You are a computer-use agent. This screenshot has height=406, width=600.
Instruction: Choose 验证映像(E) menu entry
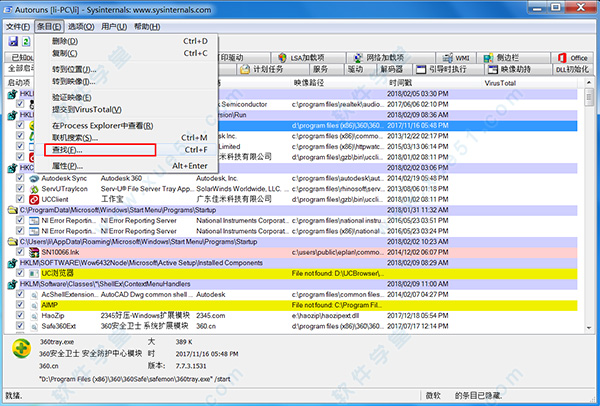click(x=126, y=98)
